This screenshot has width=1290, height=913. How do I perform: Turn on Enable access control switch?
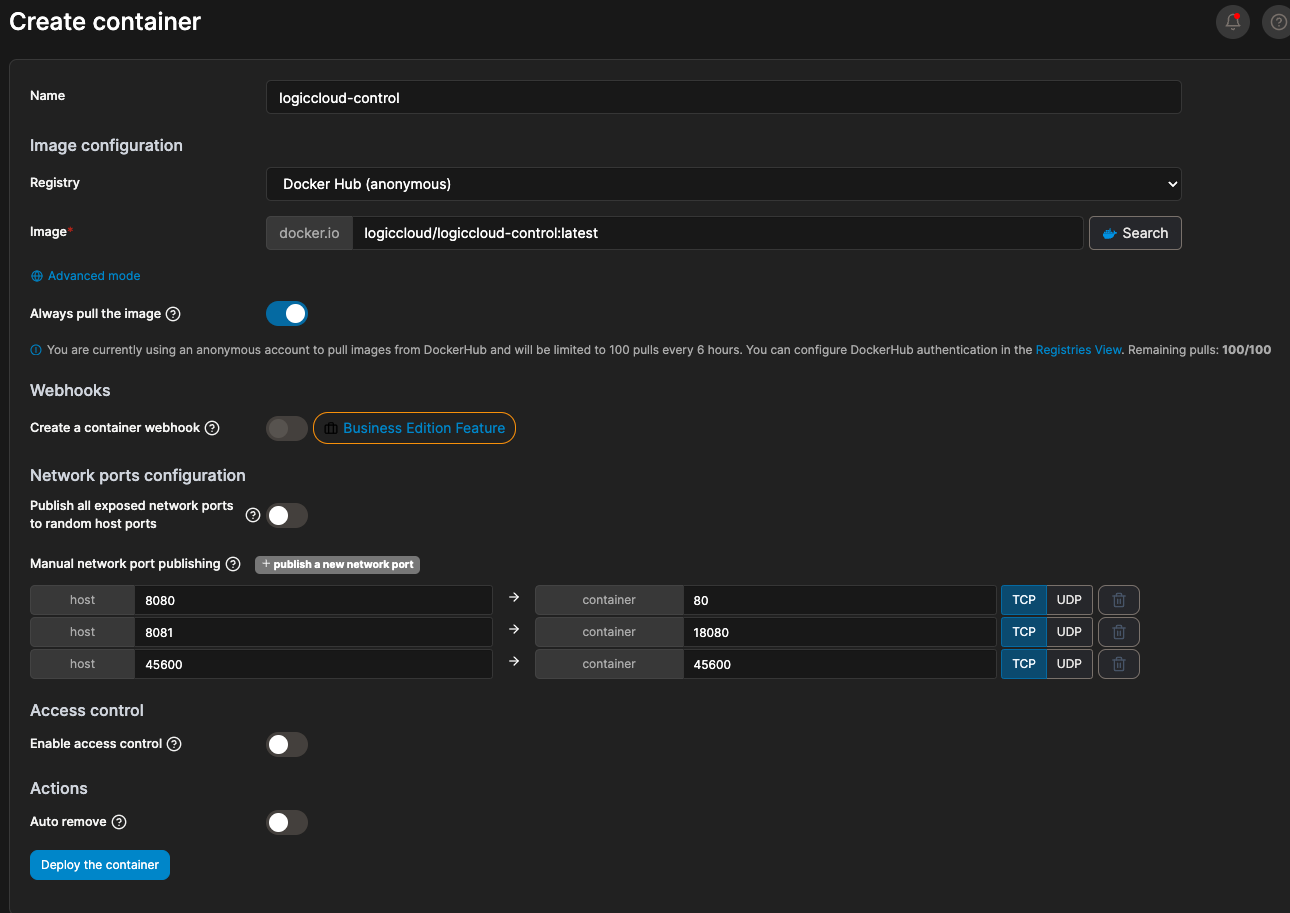tap(287, 745)
